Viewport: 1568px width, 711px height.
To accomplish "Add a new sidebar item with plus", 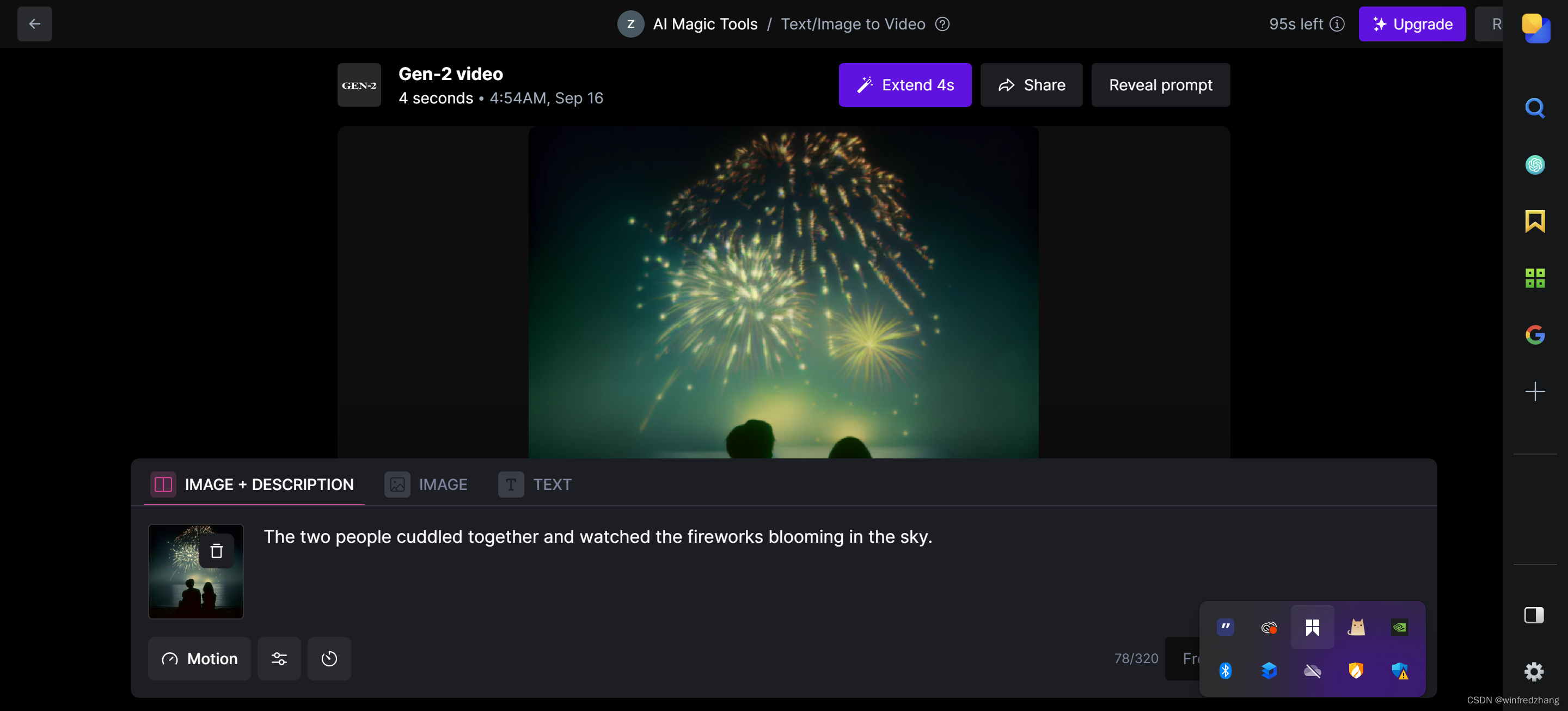I will click(1535, 391).
